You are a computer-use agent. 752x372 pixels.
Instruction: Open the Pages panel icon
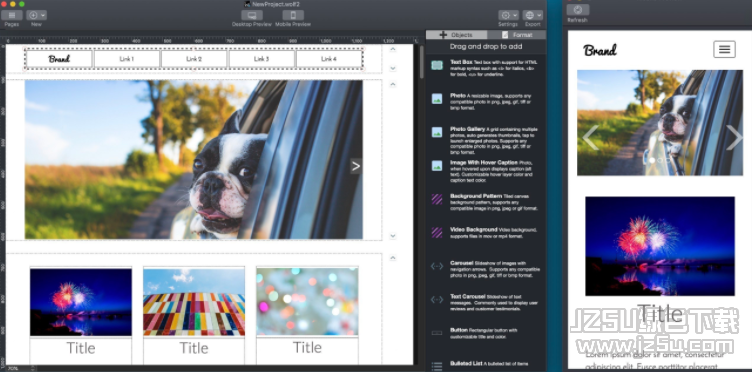click(12, 15)
